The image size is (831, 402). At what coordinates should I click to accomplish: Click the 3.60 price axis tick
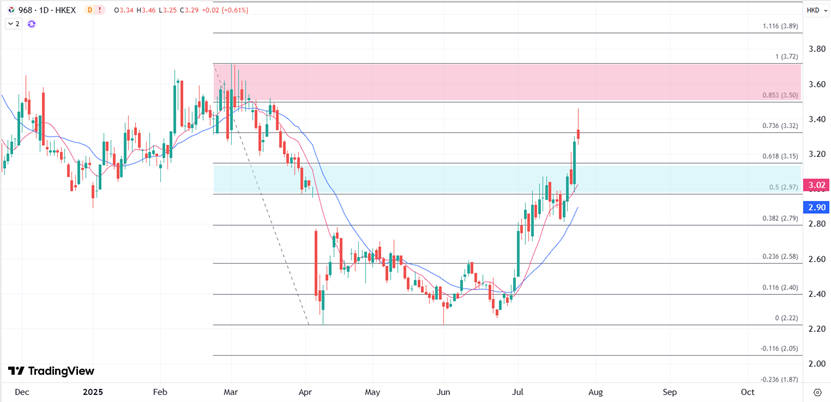[x=815, y=84]
